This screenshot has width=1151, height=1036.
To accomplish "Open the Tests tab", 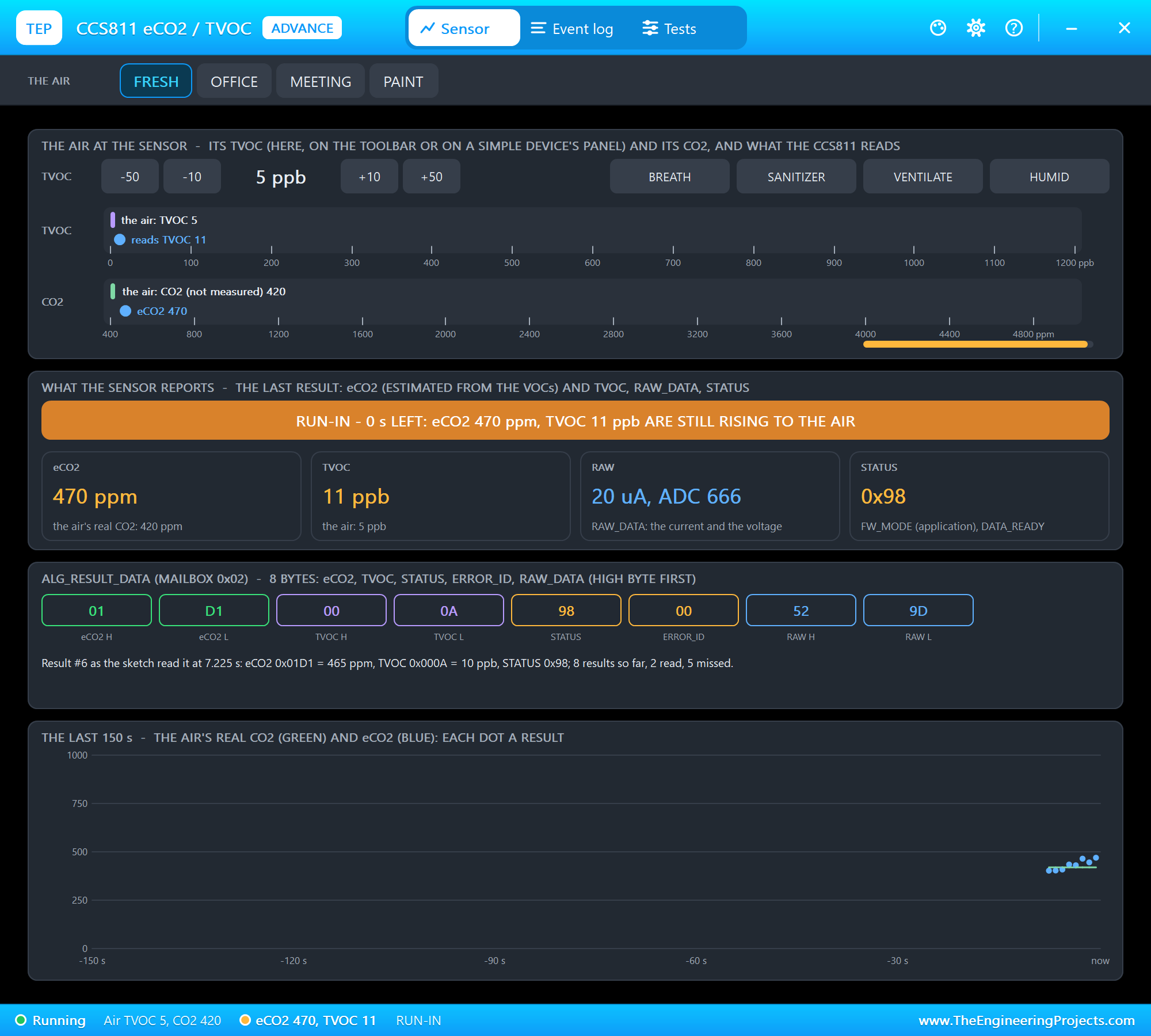I will pos(669,28).
